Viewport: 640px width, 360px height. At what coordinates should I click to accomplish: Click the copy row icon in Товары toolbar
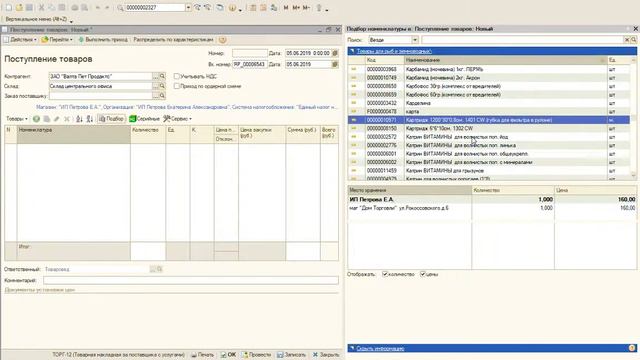pyautogui.click(x=47, y=119)
